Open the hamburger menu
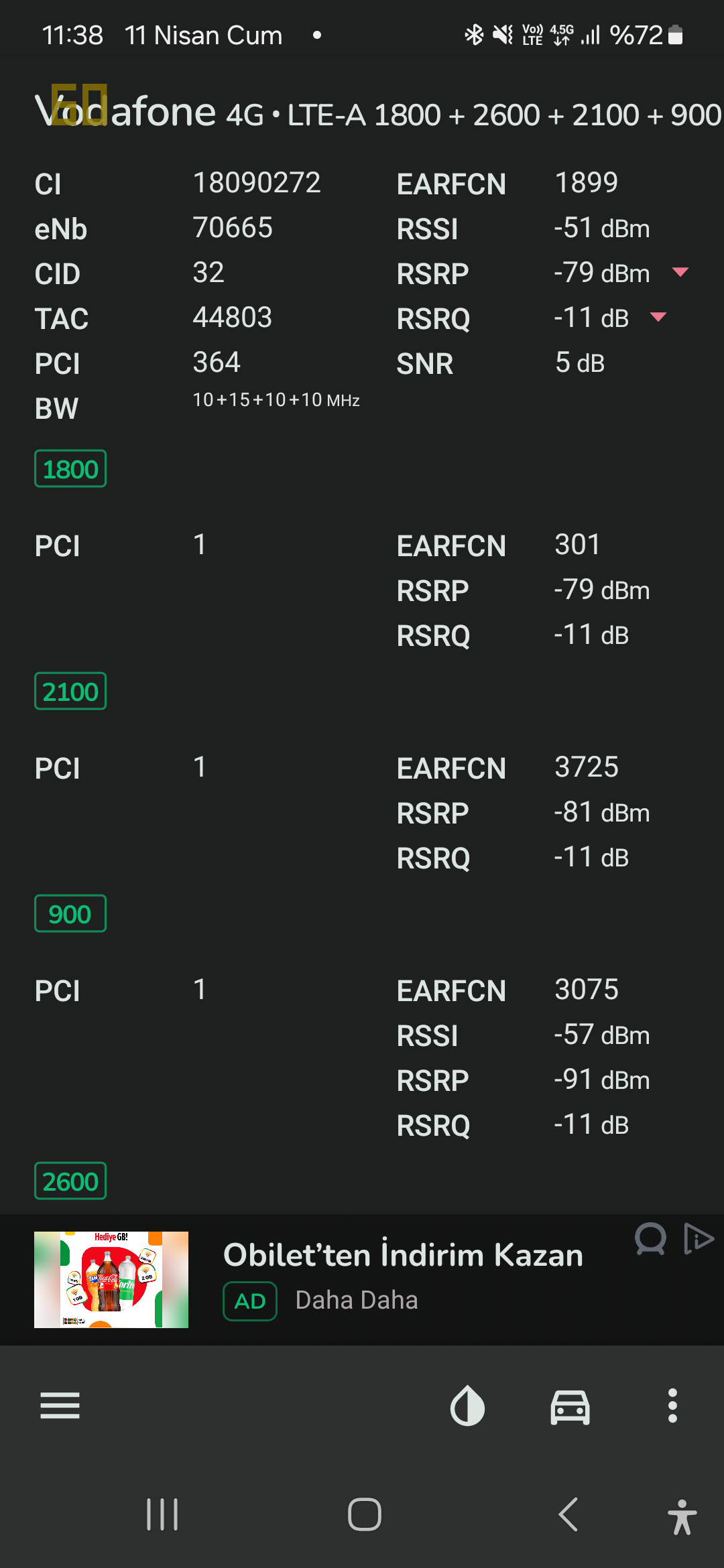Screen dimensions: 724x1568 point(60,1405)
